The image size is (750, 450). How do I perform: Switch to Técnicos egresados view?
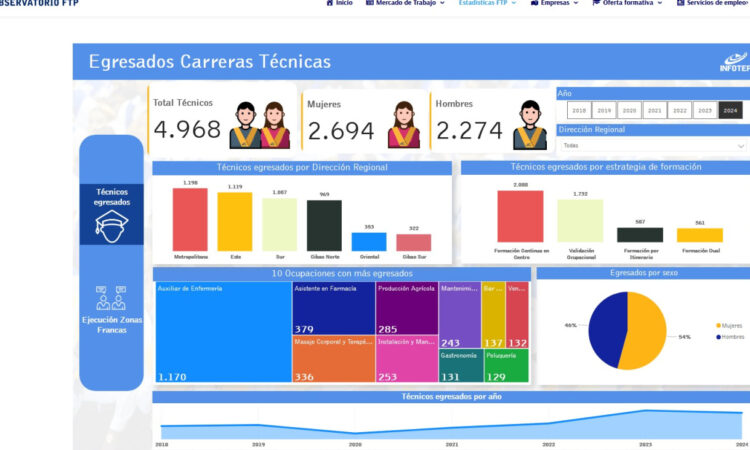(111, 196)
